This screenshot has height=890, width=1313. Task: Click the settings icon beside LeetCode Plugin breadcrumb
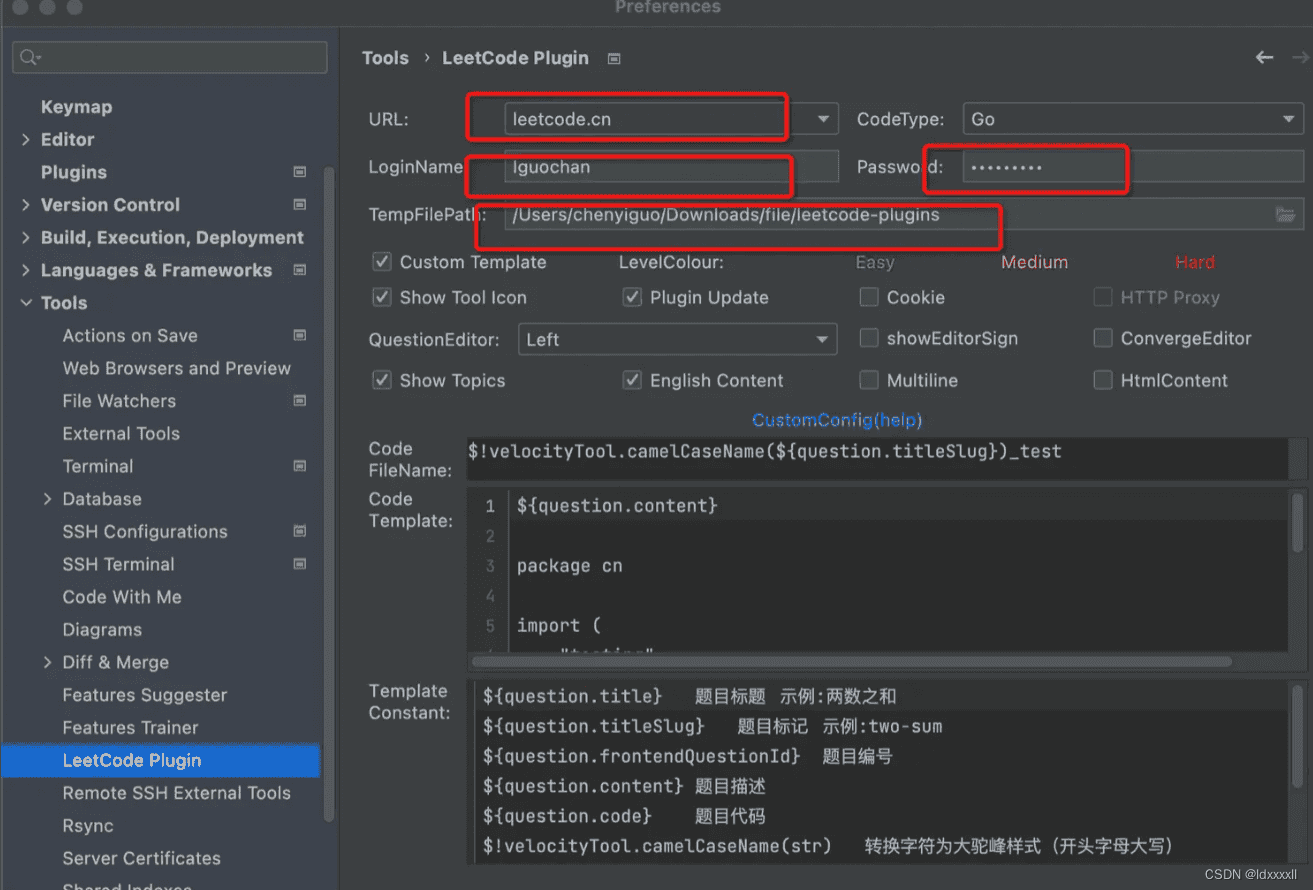pos(614,59)
